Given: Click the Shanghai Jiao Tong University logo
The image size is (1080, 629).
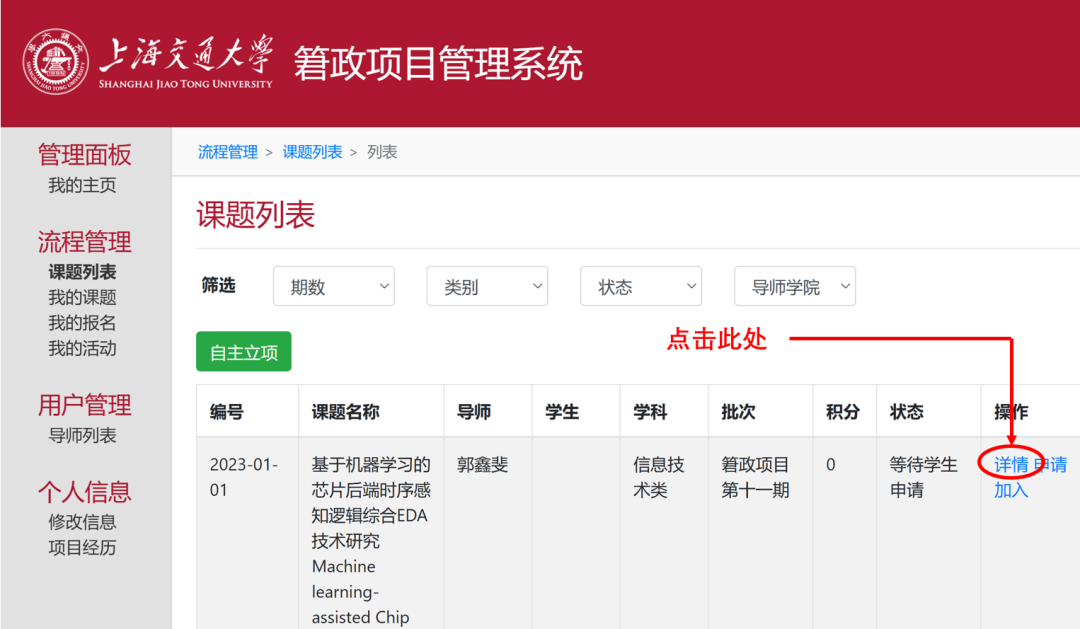Looking at the screenshot, I should pyautogui.click(x=56, y=62).
